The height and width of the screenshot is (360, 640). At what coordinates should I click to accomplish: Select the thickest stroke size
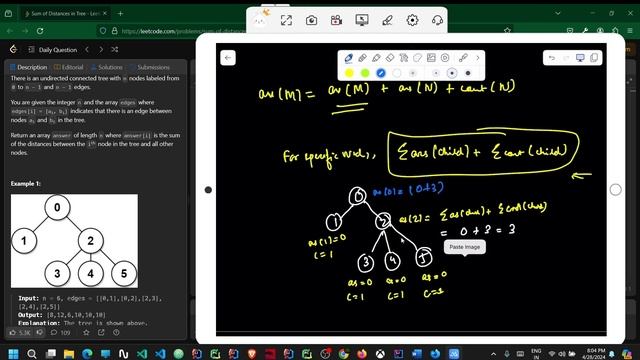coord(468,73)
